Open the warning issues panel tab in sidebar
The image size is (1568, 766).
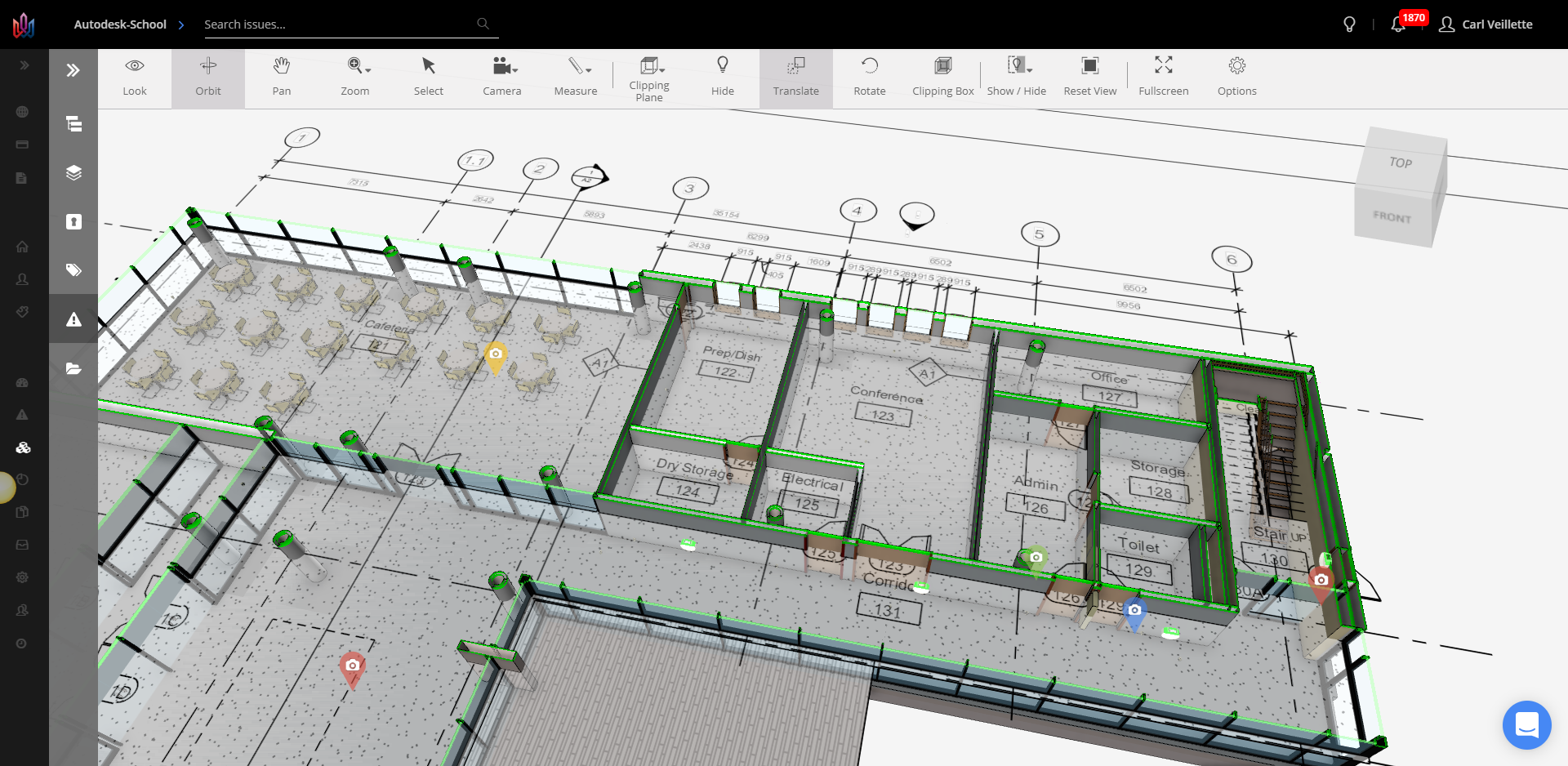tap(73, 318)
